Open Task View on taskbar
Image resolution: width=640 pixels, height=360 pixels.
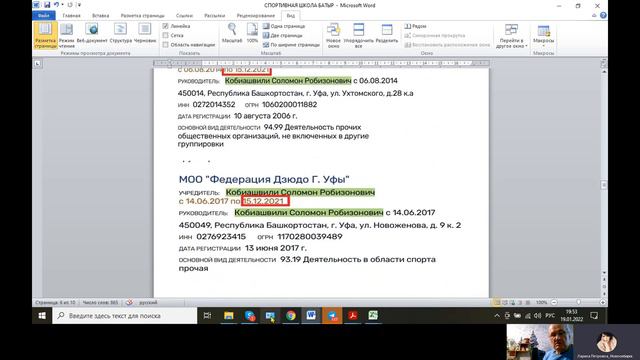pyautogui.click(x=207, y=316)
